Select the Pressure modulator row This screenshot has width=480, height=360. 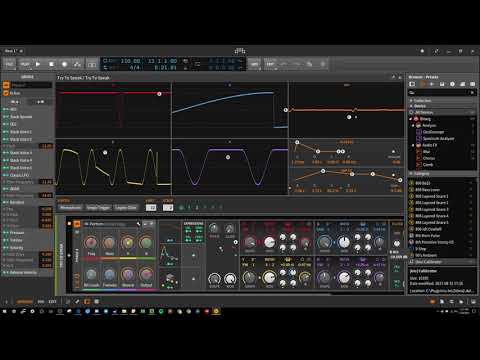tap(17, 233)
